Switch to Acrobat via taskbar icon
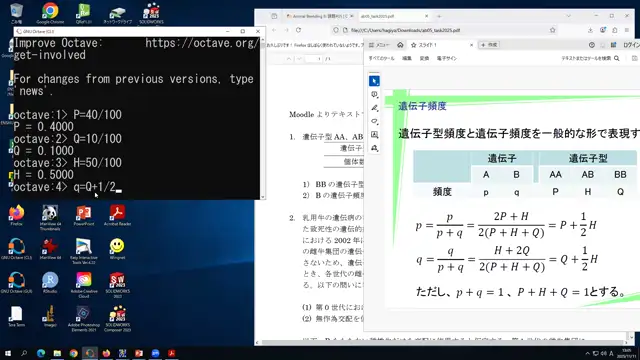The width and height of the screenshot is (640, 360). click(171, 353)
